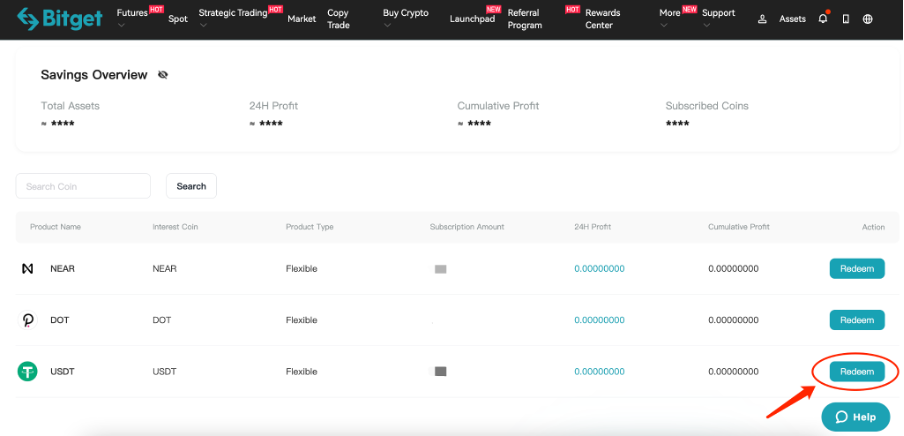Toggle the hide-balance eye icon
This screenshot has width=904, height=436.
coord(163,75)
